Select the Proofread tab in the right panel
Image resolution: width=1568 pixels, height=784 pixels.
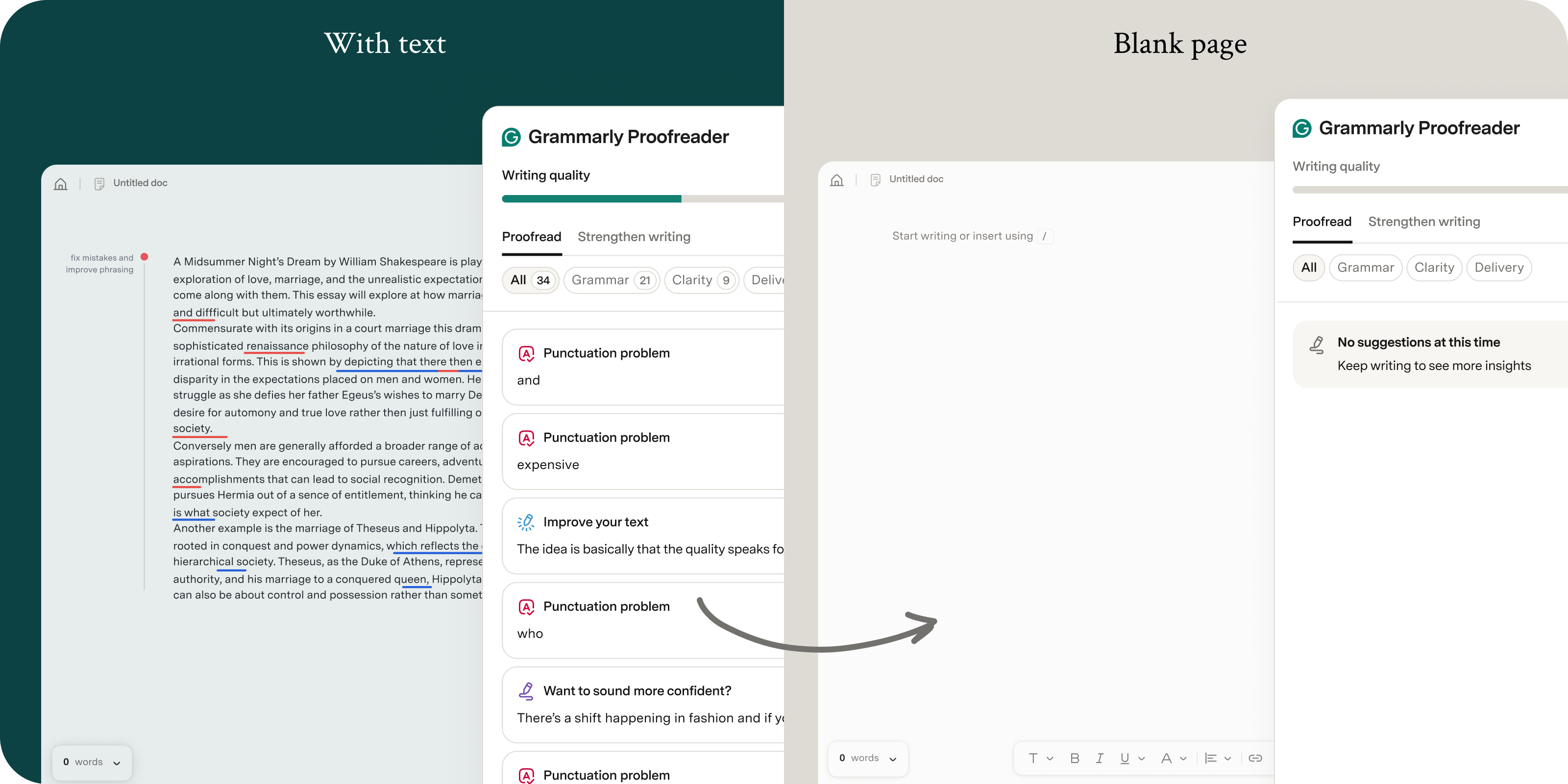[x=1322, y=221]
